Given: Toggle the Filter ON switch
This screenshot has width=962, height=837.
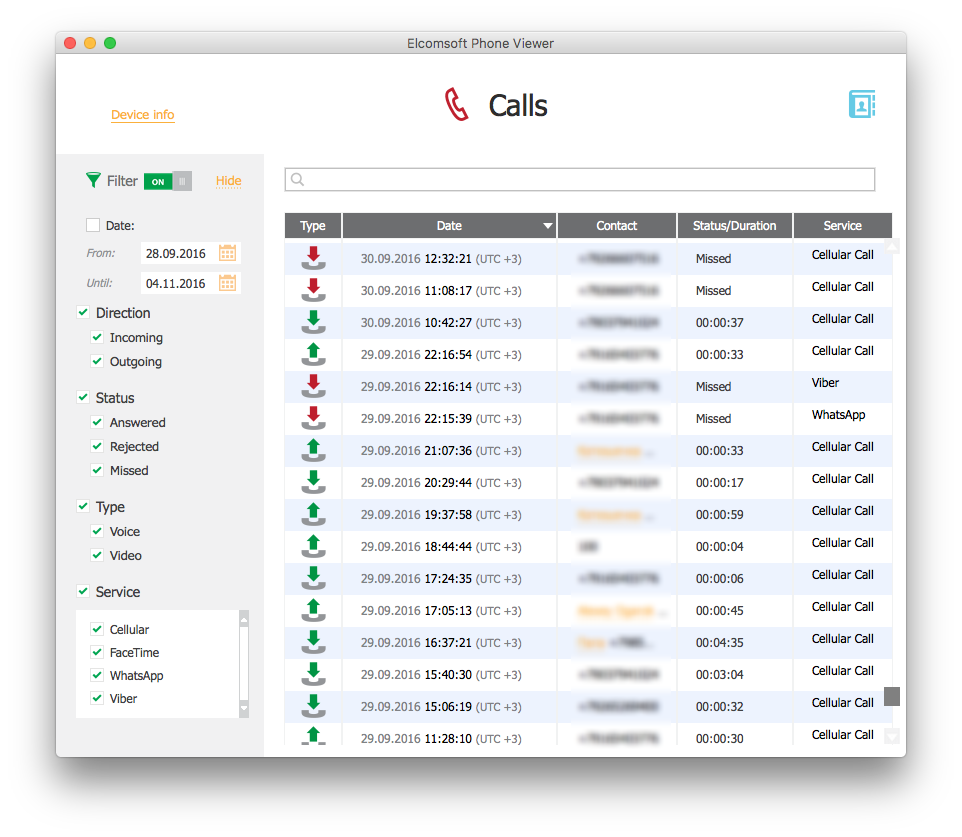Looking at the screenshot, I should pos(167,181).
